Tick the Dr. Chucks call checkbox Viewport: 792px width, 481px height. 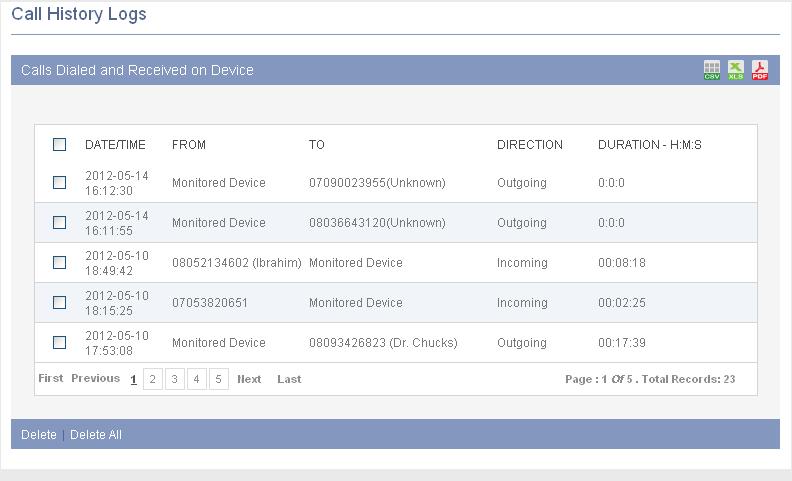pos(60,342)
